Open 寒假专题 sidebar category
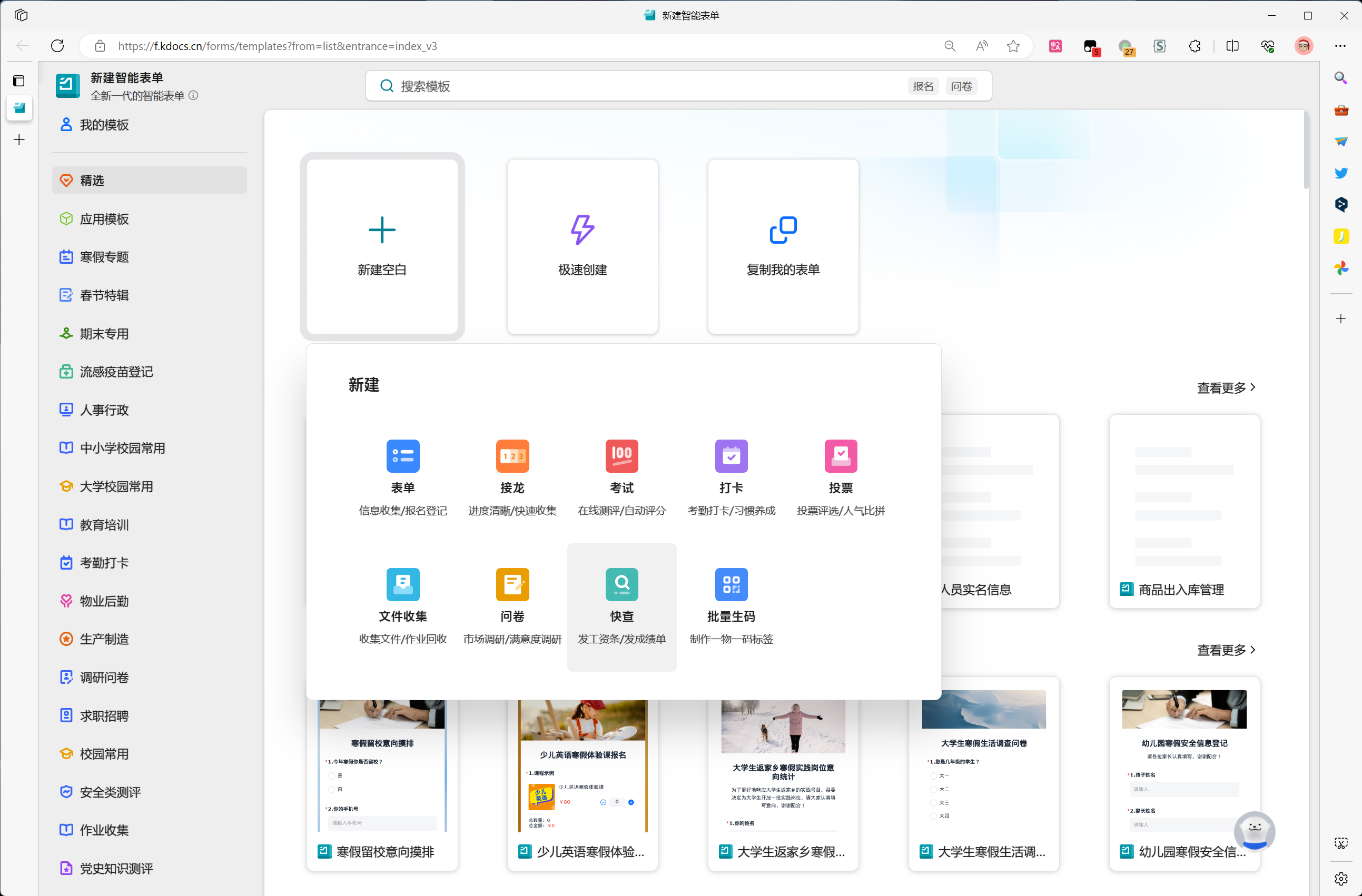The image size is (1362, 896). (104, 257)
